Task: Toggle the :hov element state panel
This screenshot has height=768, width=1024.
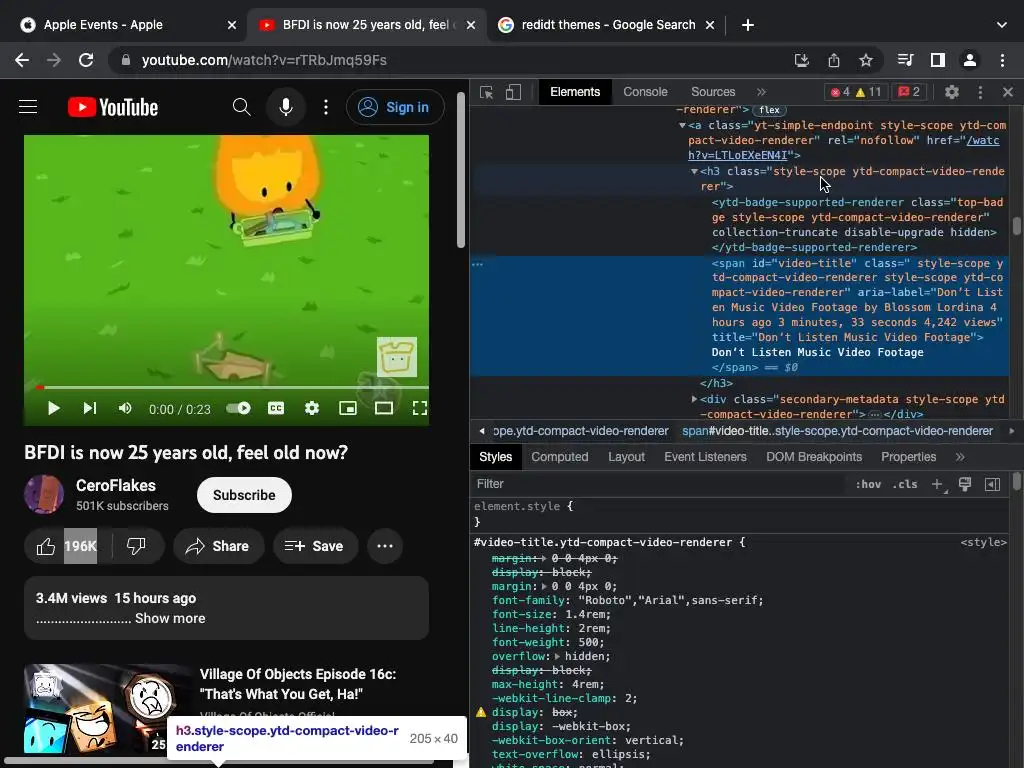Action: coord(868,484)
